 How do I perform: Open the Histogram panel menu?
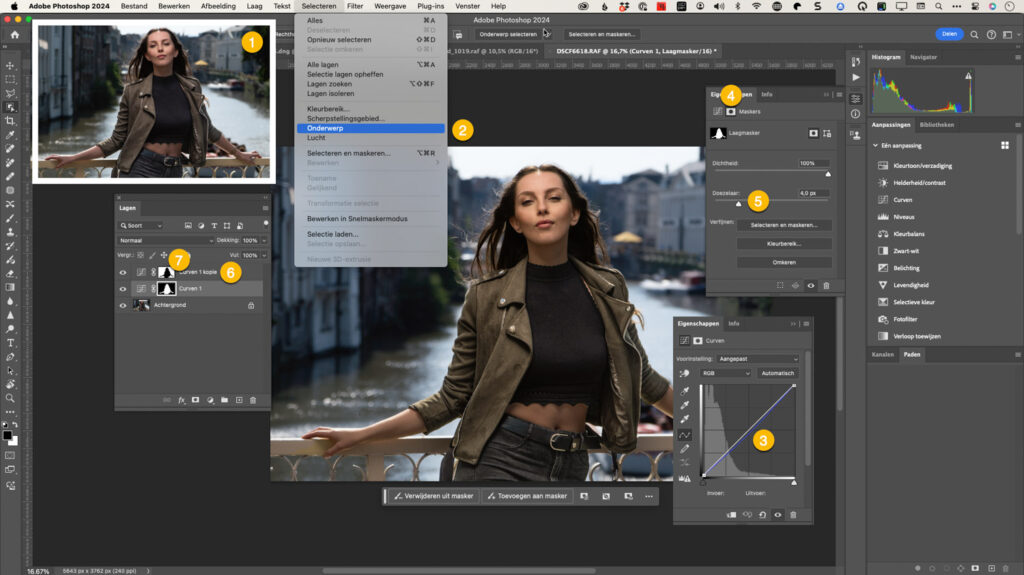click(1017, 58)
